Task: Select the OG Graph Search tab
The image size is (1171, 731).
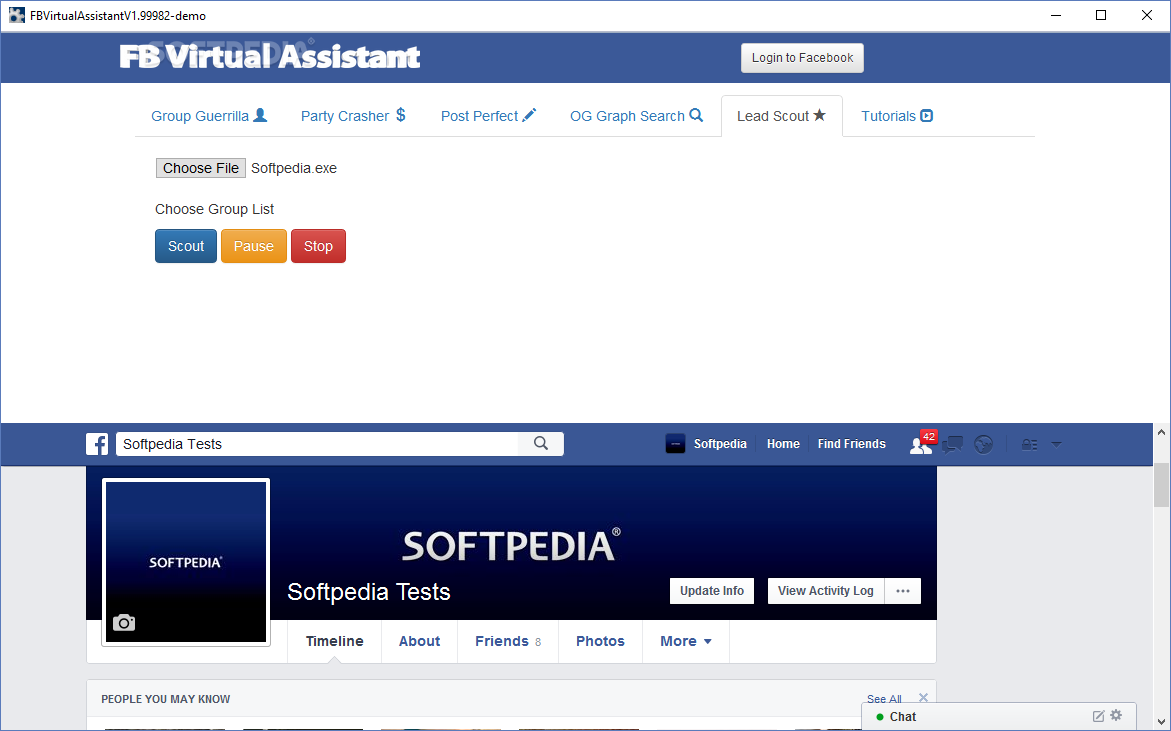Action: tap(636, 116)
